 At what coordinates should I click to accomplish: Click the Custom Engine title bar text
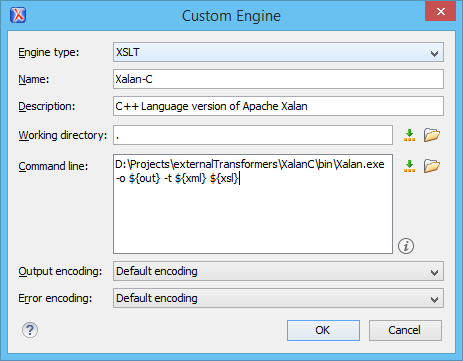pyautogui.click(x=231, y=16)
